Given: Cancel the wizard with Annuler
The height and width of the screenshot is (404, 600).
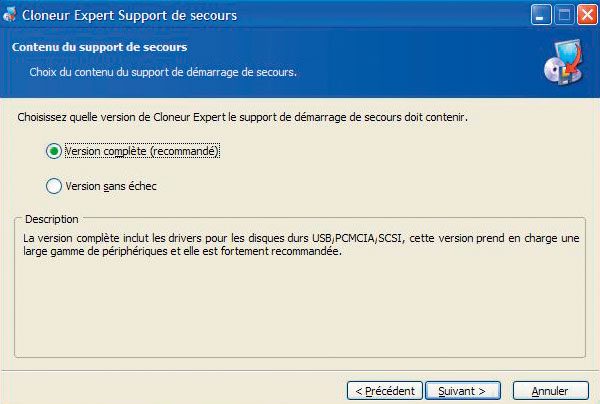Looking at the screenshot, I should pos(550,391).
